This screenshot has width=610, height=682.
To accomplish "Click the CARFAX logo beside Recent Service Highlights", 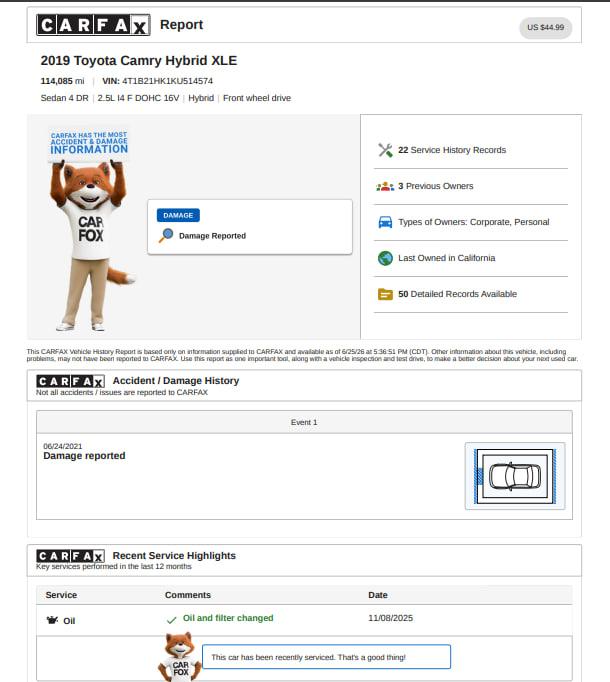I will [x=70, y=556].
